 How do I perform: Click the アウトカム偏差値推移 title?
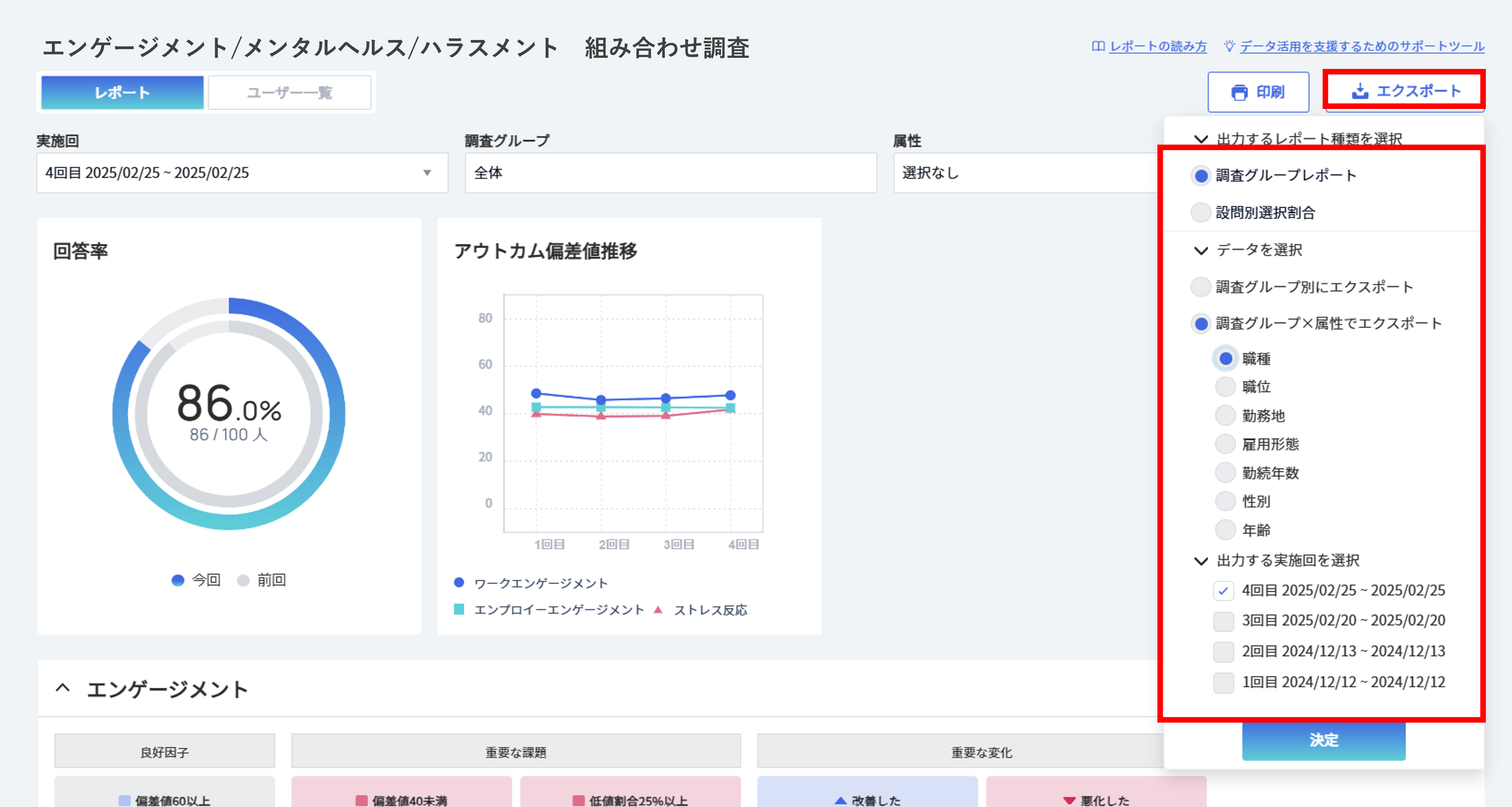click(545, 251)
